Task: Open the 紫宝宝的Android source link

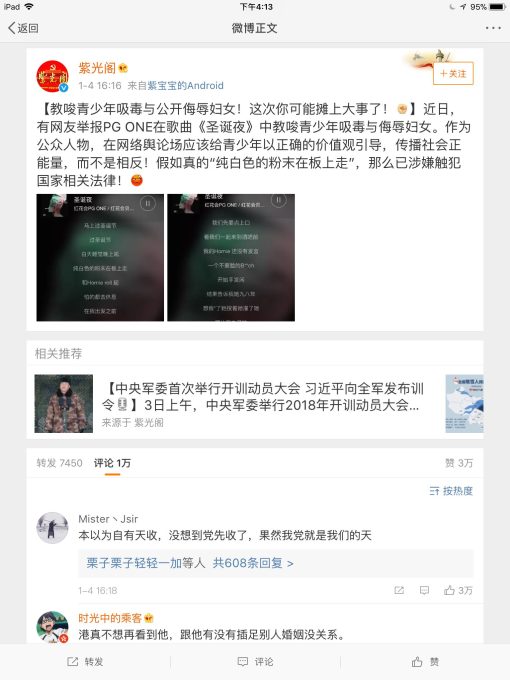Action: click(x=186, y=85)
